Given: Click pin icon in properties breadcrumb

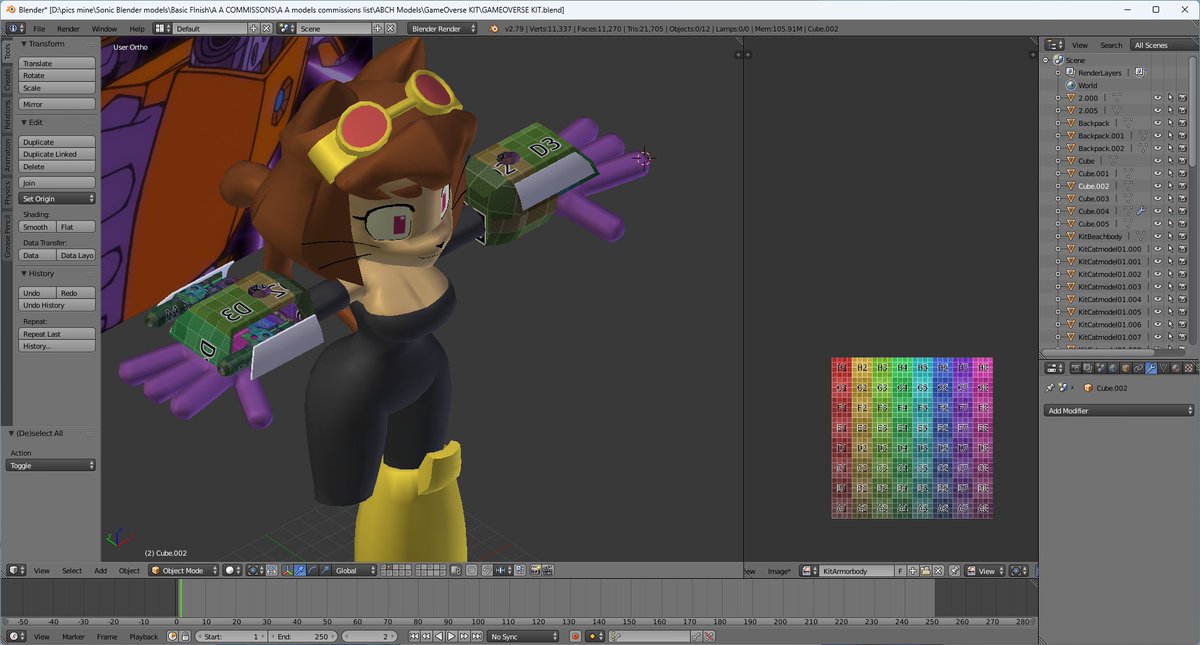Looking at the screenshot, I should pyautogui.click(x=1050, y=388).
